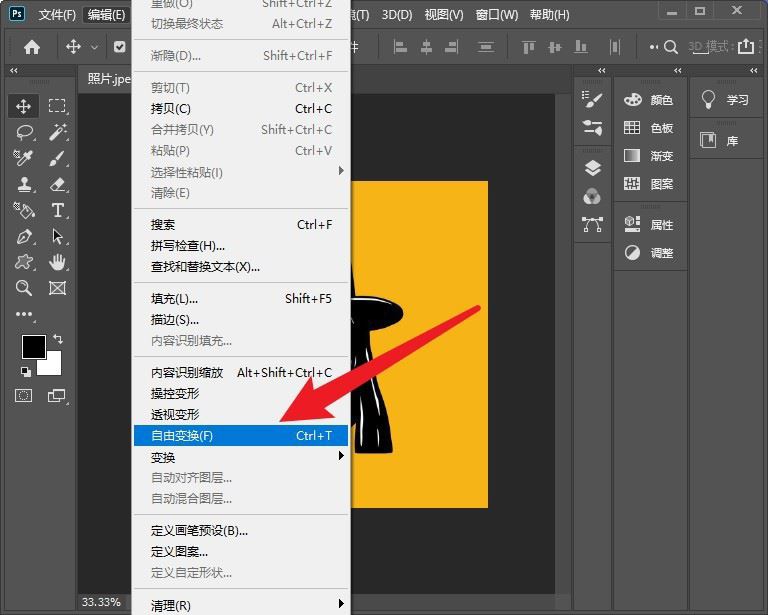Open the Brush Settings panel icon
The image size is (768, 615).
point(593,99)
